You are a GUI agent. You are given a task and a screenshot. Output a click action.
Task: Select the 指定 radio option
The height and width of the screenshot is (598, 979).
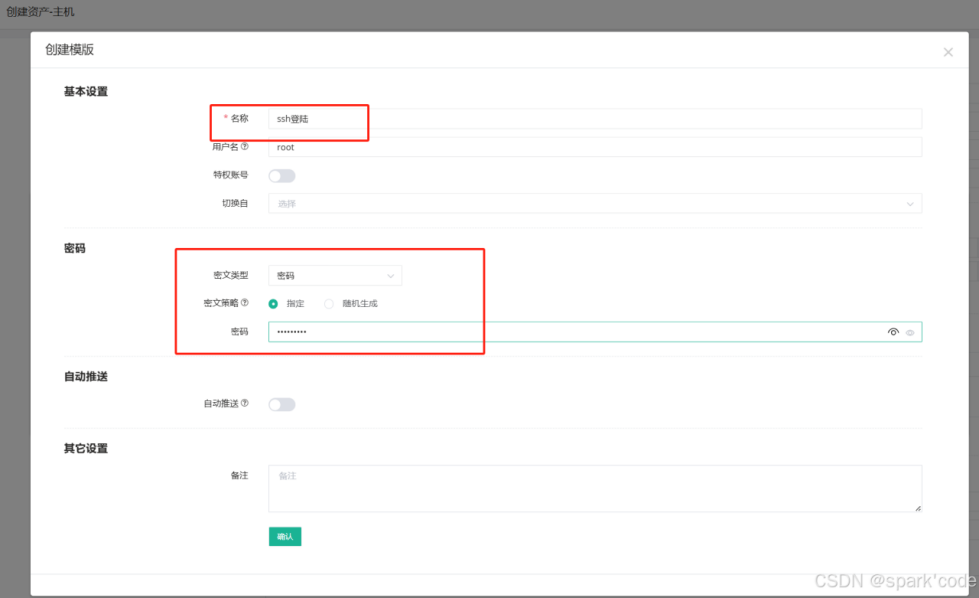pyautogui.click(x=273, y=304)
